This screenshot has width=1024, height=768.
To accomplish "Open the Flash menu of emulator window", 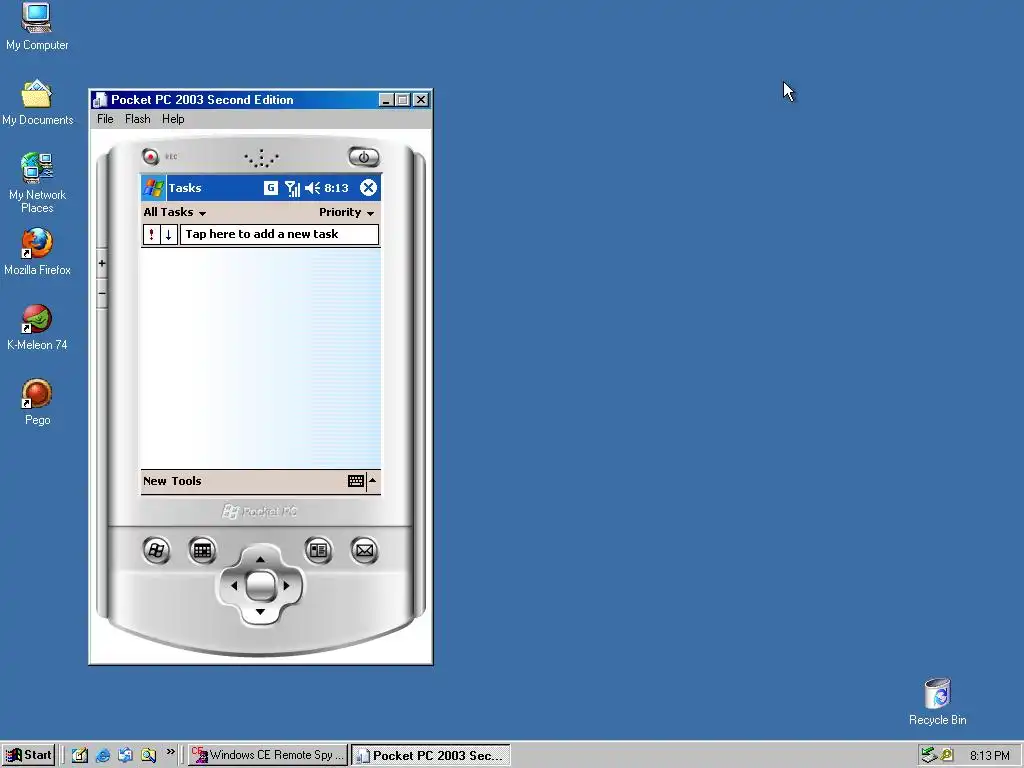I will click(x=138, y=119).
